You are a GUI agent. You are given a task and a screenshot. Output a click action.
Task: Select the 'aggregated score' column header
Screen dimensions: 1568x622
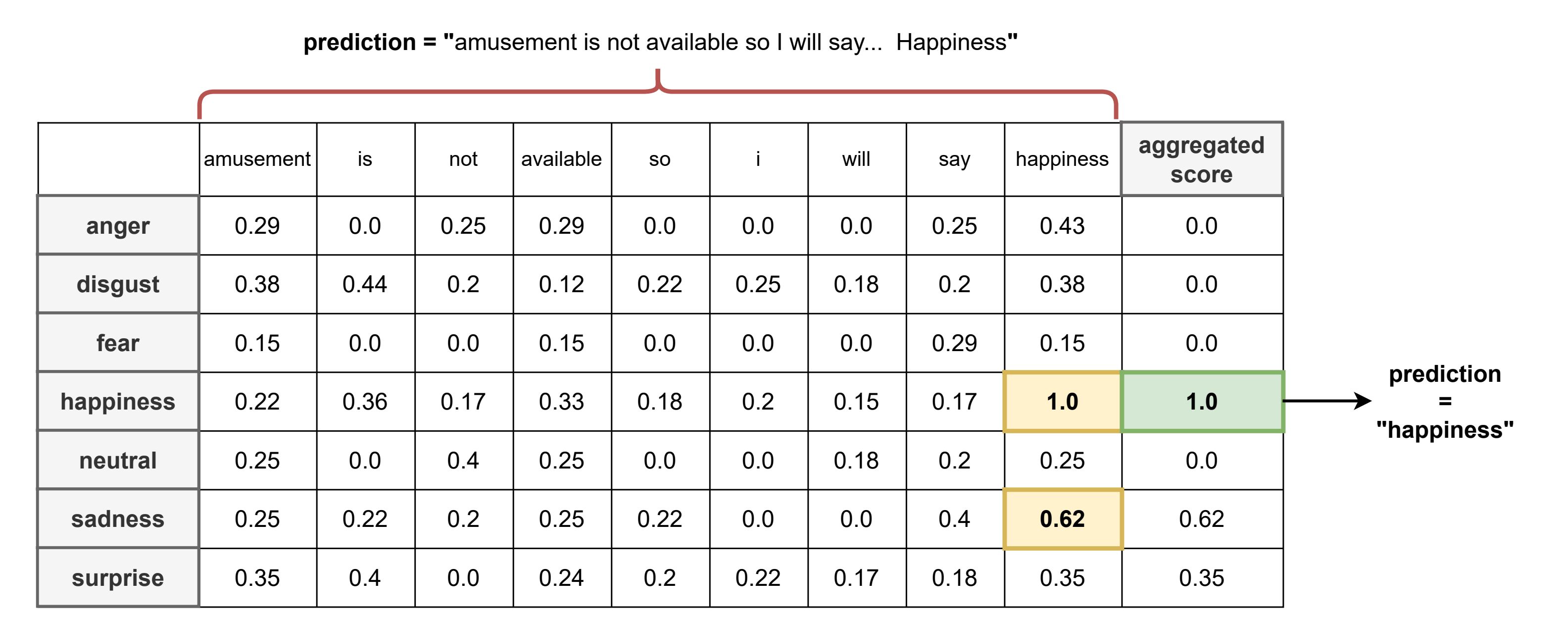tap(1202, 159)
